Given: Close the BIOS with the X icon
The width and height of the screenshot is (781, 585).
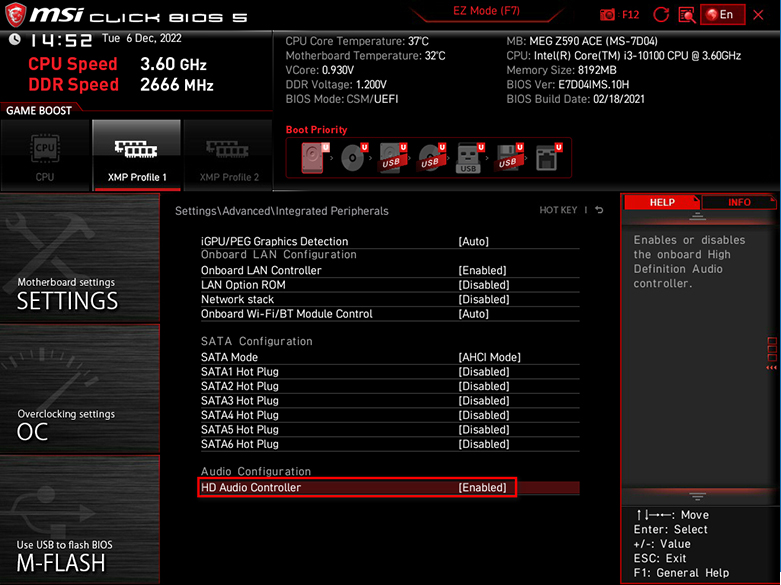Looking at the screenshot, I should click(x=758, y=15).
